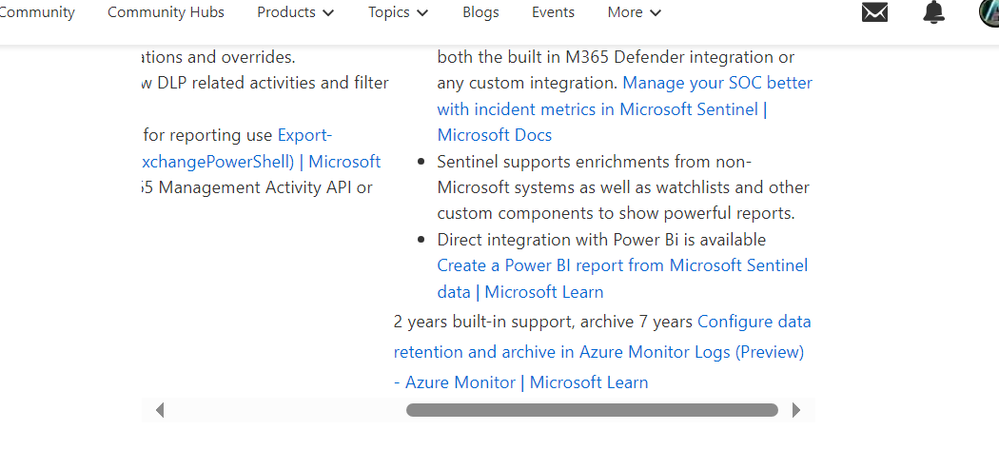999x450 pixels.
Task: Click the horizontal scrollbar thumb
Action: click(591, 410)
